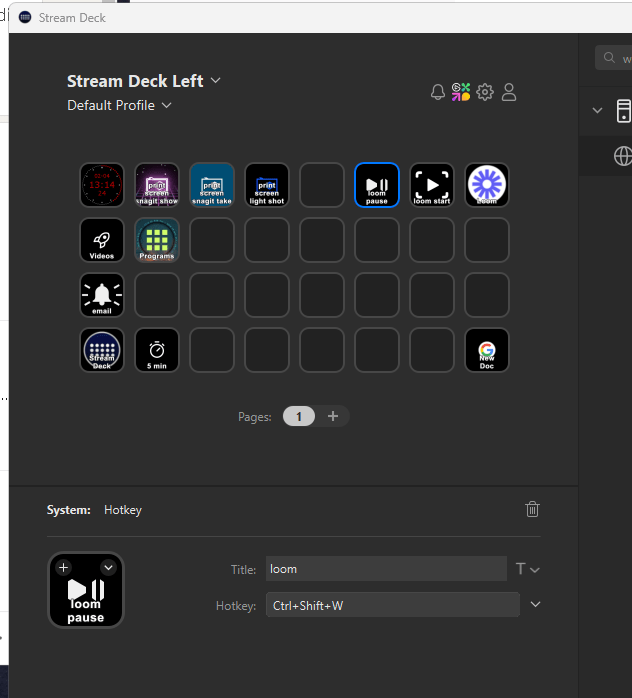Click the Pages: label

click(255, 417)
